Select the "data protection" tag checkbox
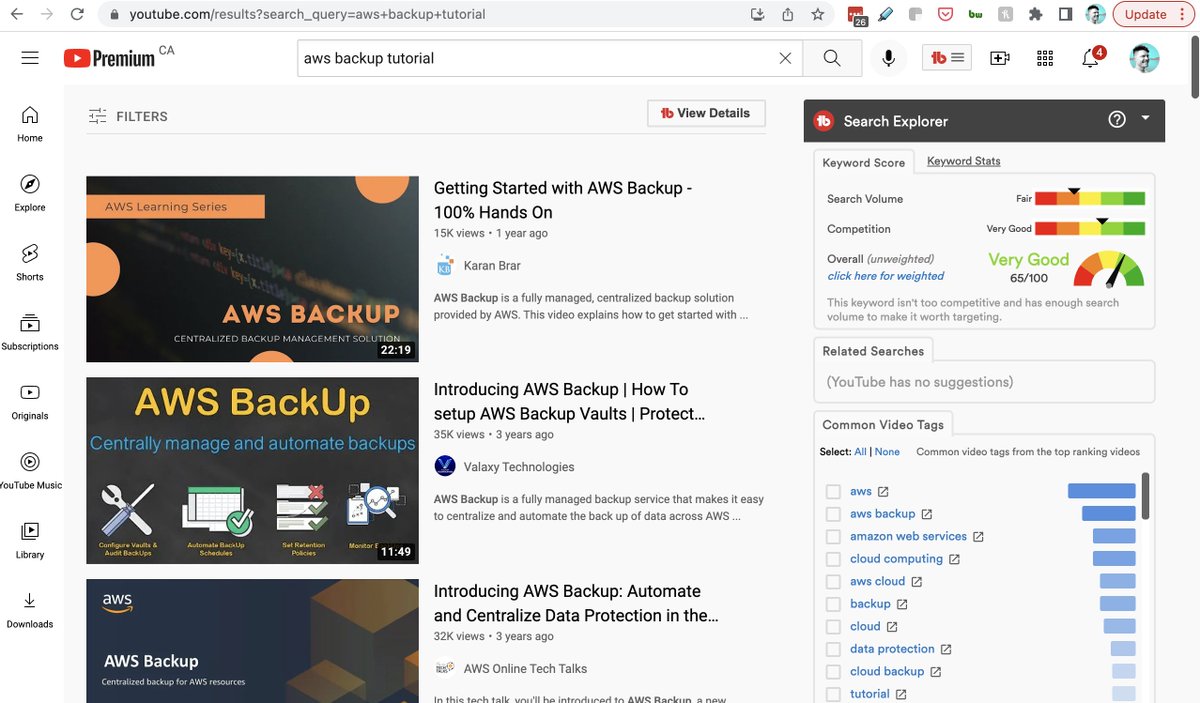Screen dimensions: 1200x703 coord(833,649)
